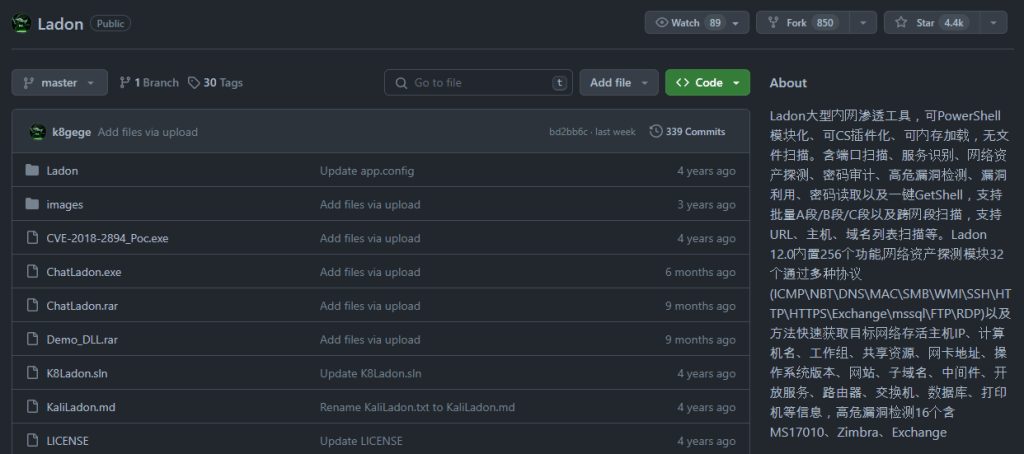
Task: Open KaliLadon.md file
Action: click(x=81, y=408)
